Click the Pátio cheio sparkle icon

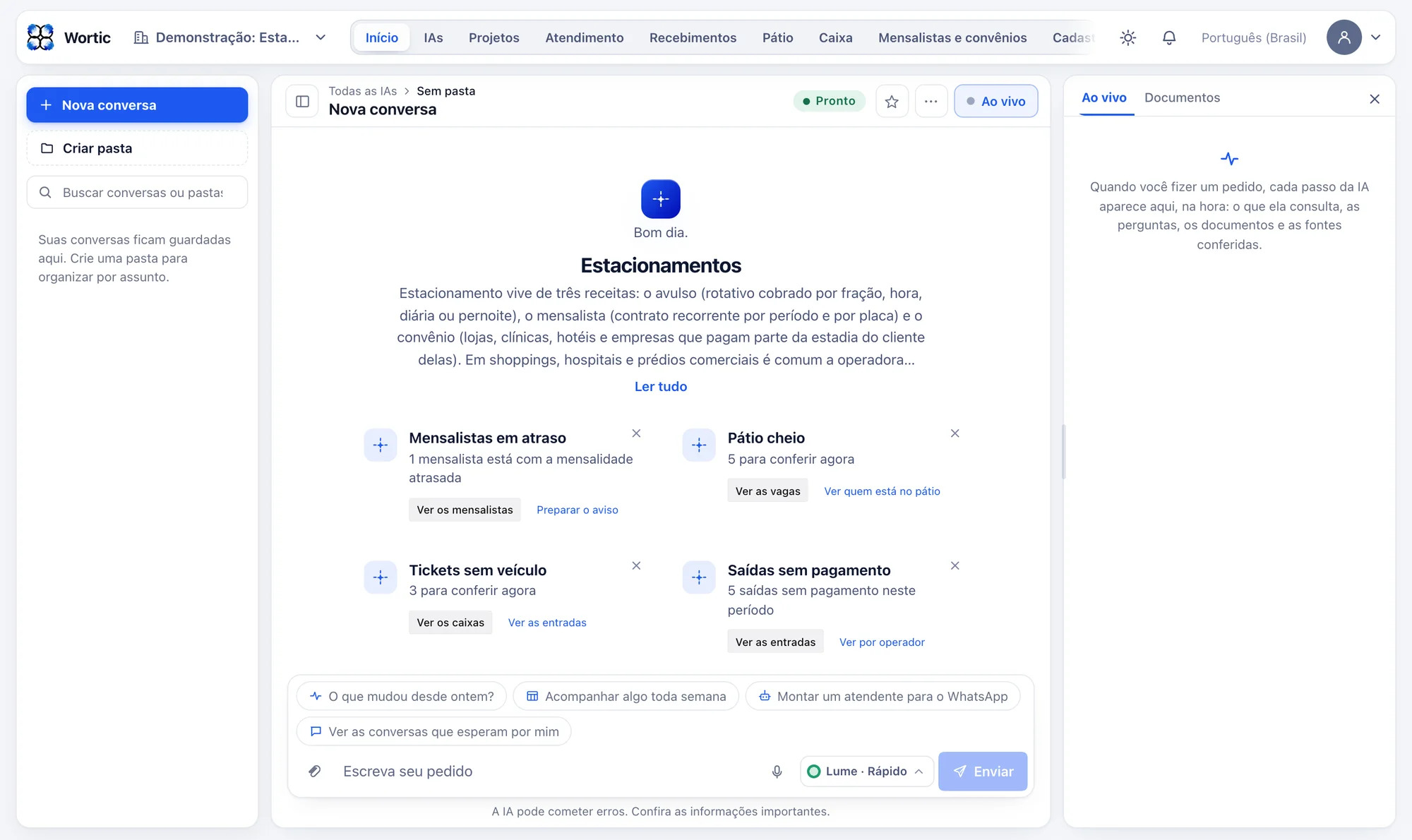pyautogui.click(x=699, y=445)
